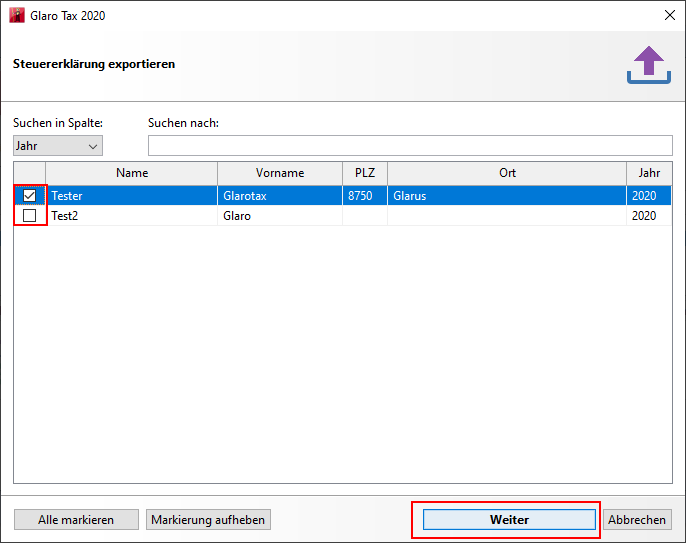Continue with the Weiter button
The height and width of the screenshot is (543, 686).
[509, 520]
